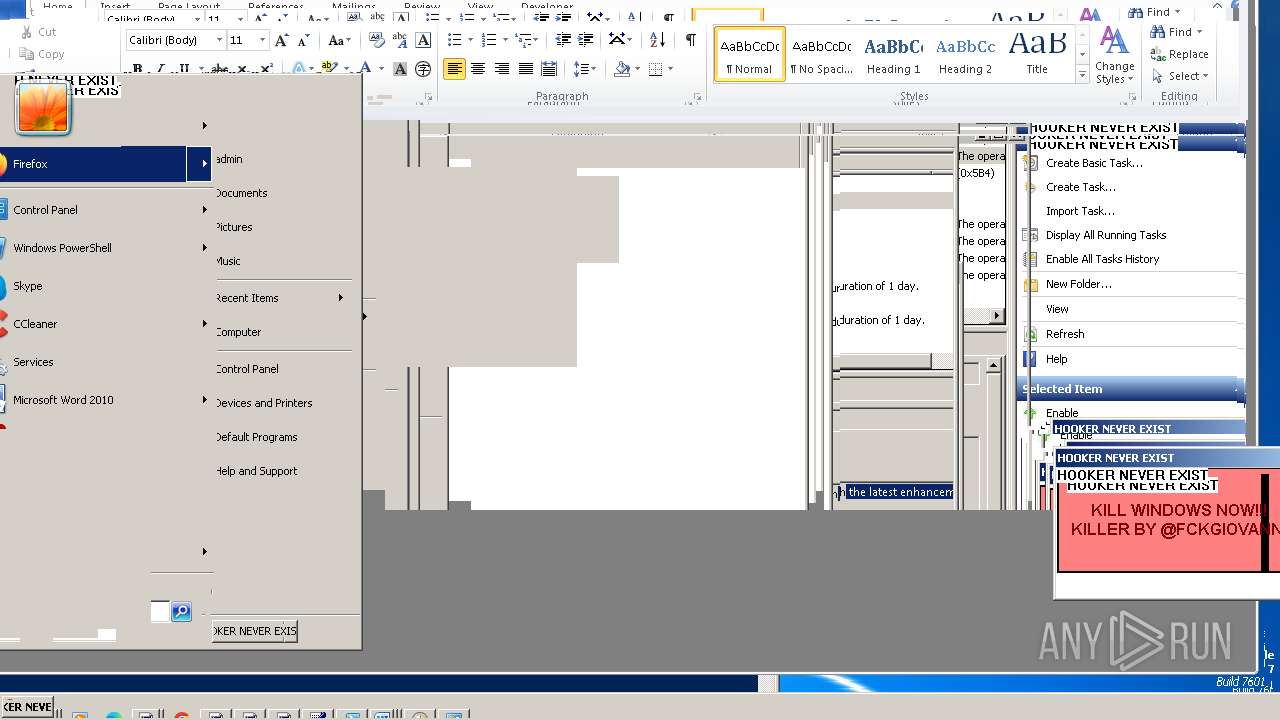
Task: Click the Numbering list icon
Action: tap(491, 40)
